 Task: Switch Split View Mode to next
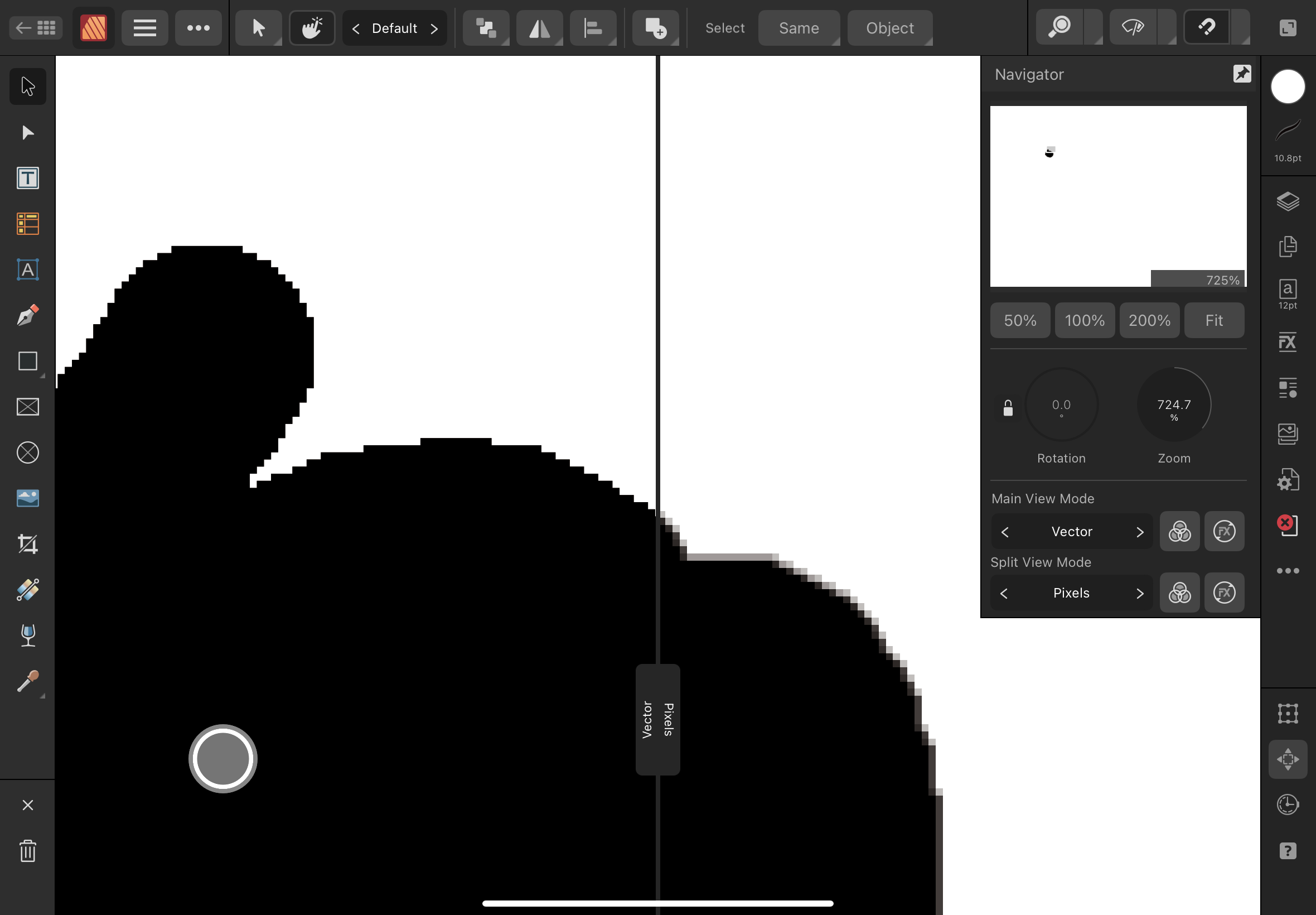coord(1140,594)
